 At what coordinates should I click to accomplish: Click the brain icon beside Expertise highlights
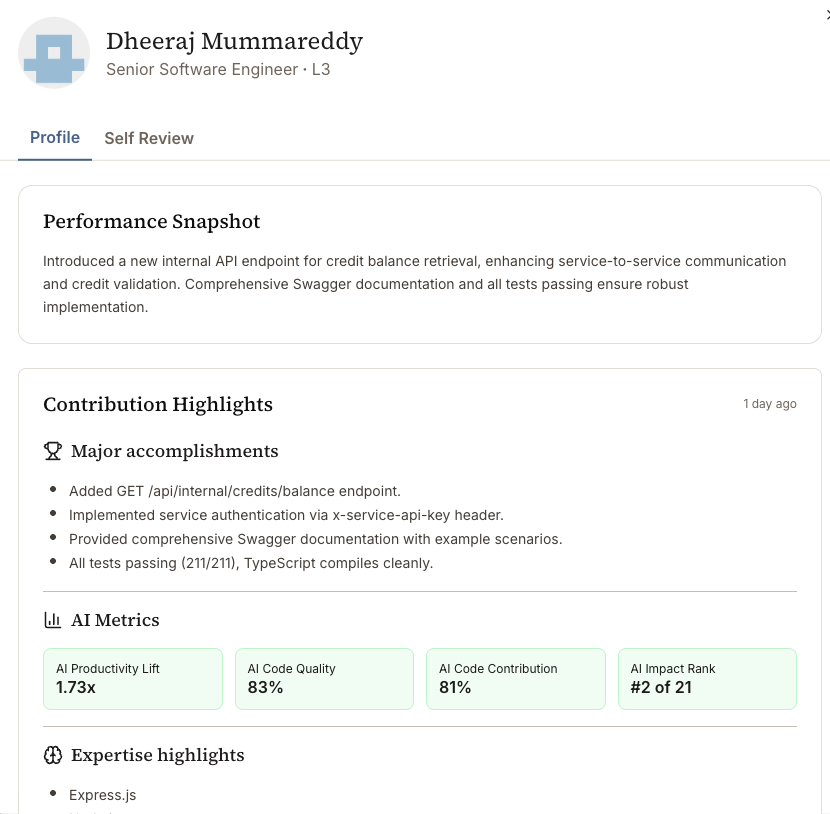(x=52, y=755)
